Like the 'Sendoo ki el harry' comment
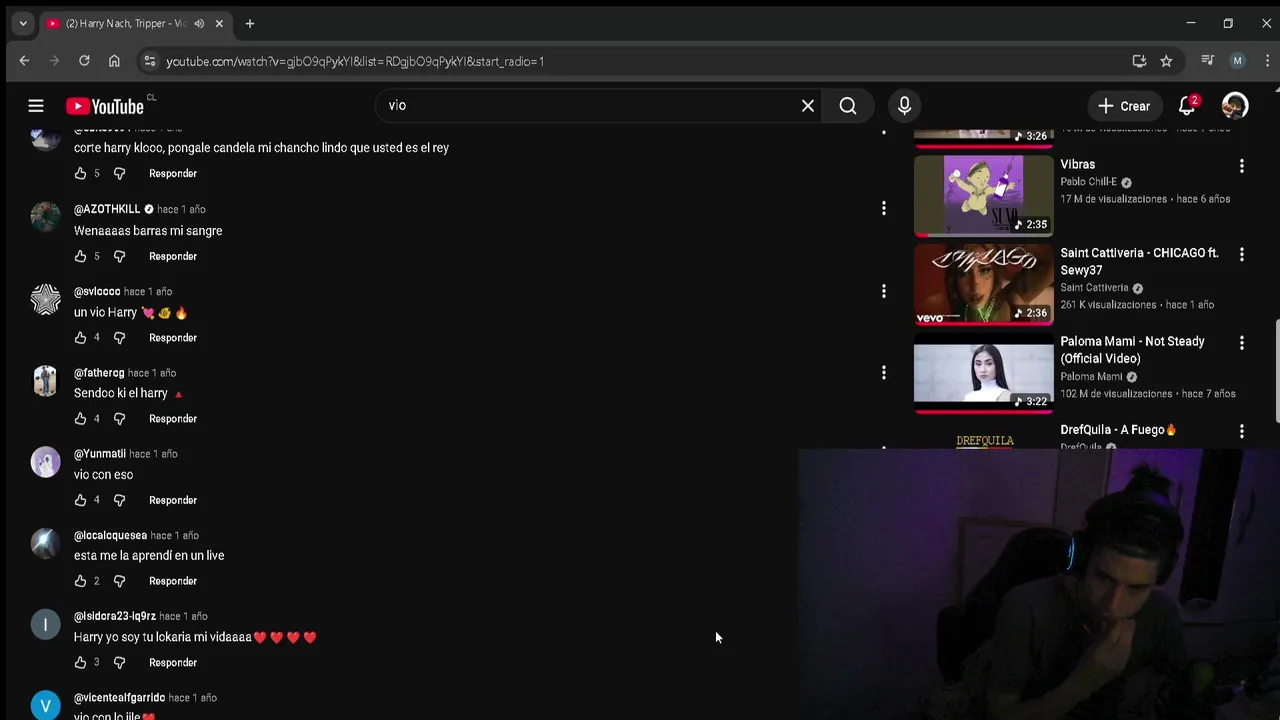Image resolution: width=1280 pixels, height=720 pixels. point(80,419)
